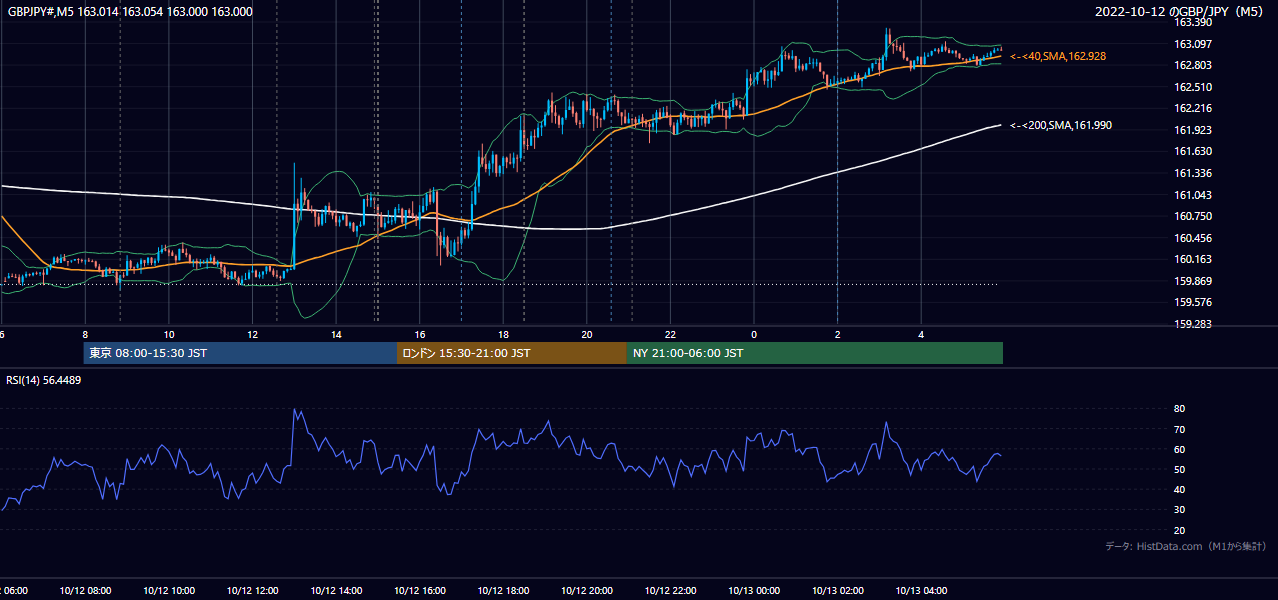This screenshot has width=1278, height=600.
Task: Click price axis value 159.869
Action: coord(1193,281)
